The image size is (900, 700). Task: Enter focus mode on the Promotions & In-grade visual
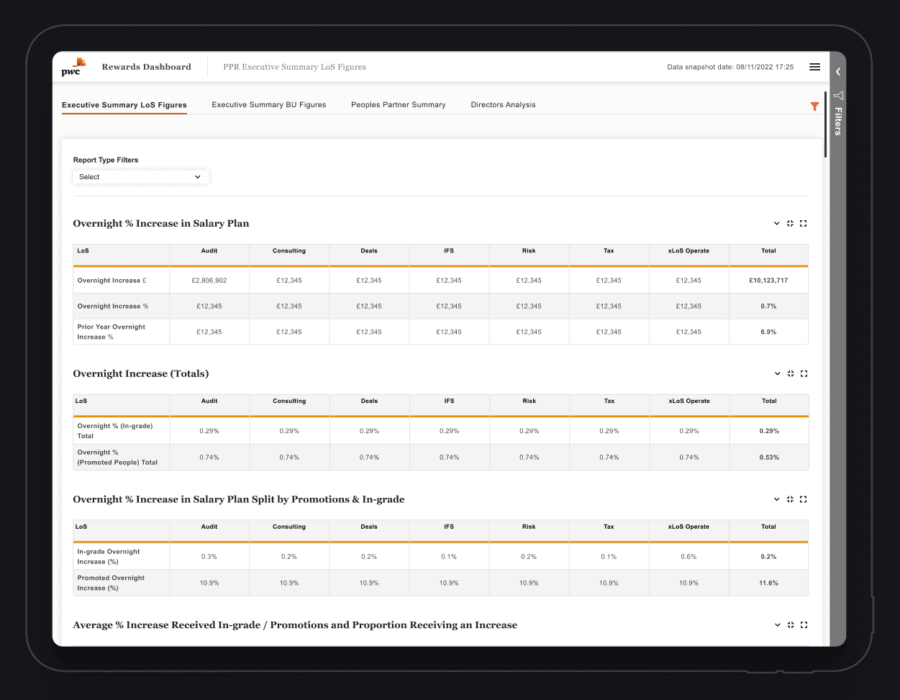coord(790,499)
